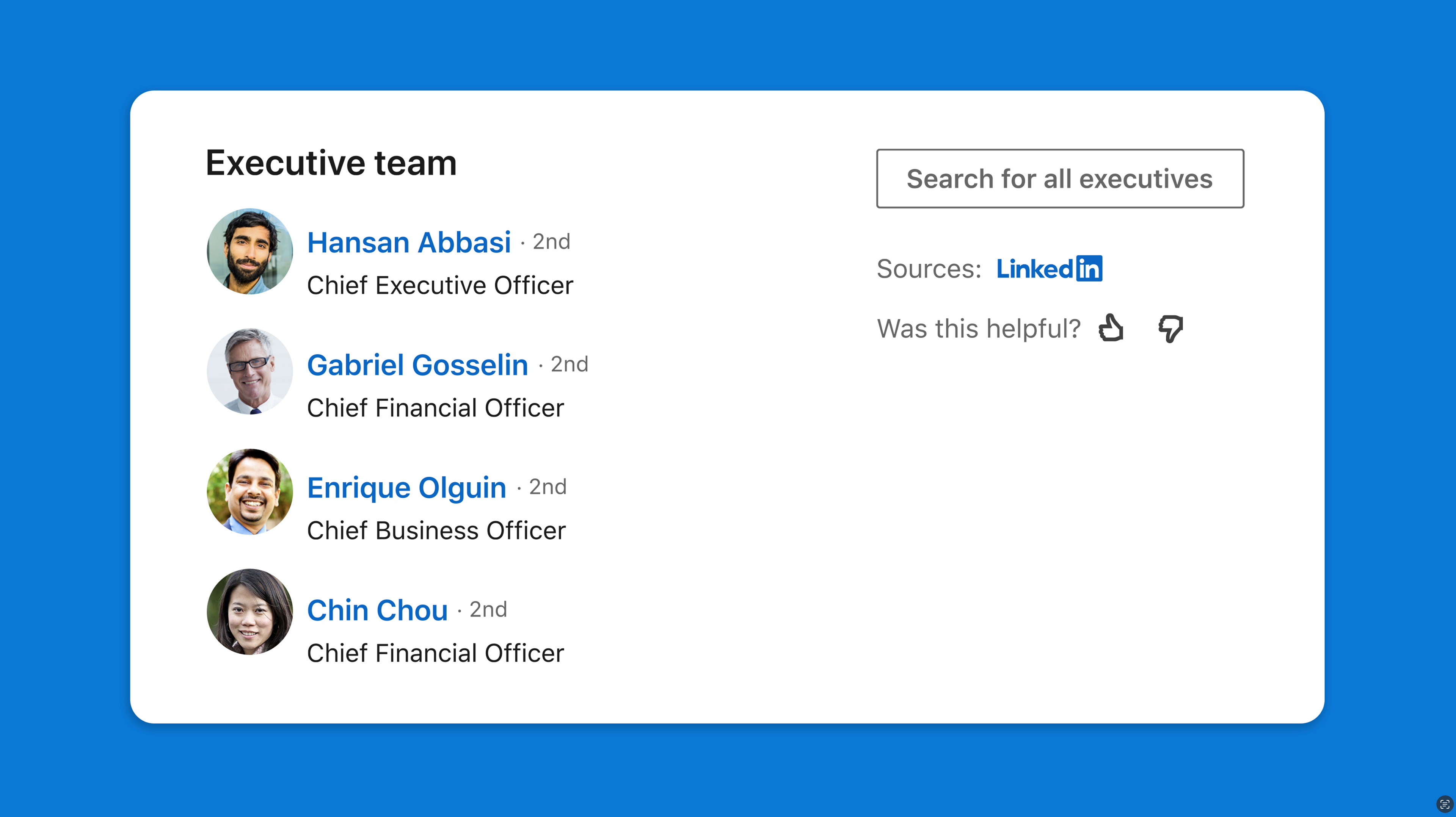The image size is (1456, 817).
Task: Open Gabriel Gosselin's profile link
Action: [x=417, y=365]
